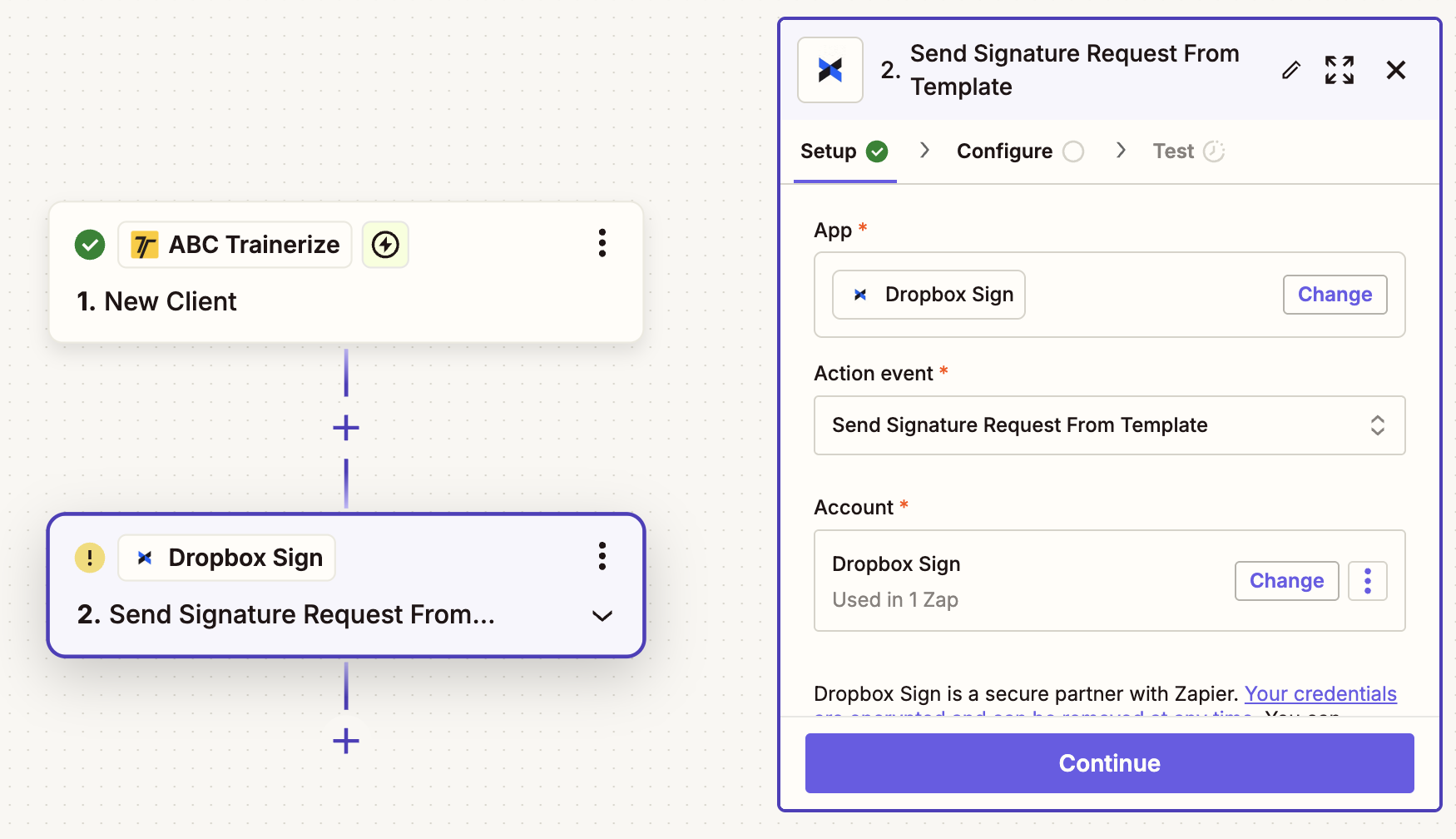This screenshot has width=1456, height=839.
Task: Click the instant trigger lightning bolt icon
Action: pos(385,245)
